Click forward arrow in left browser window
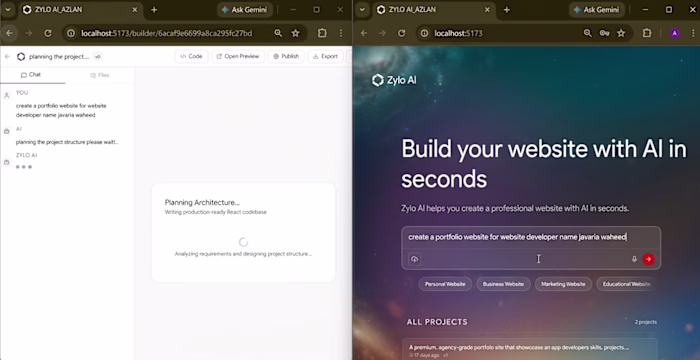Viewport: 700px width, 360px height. pos(29,33)
